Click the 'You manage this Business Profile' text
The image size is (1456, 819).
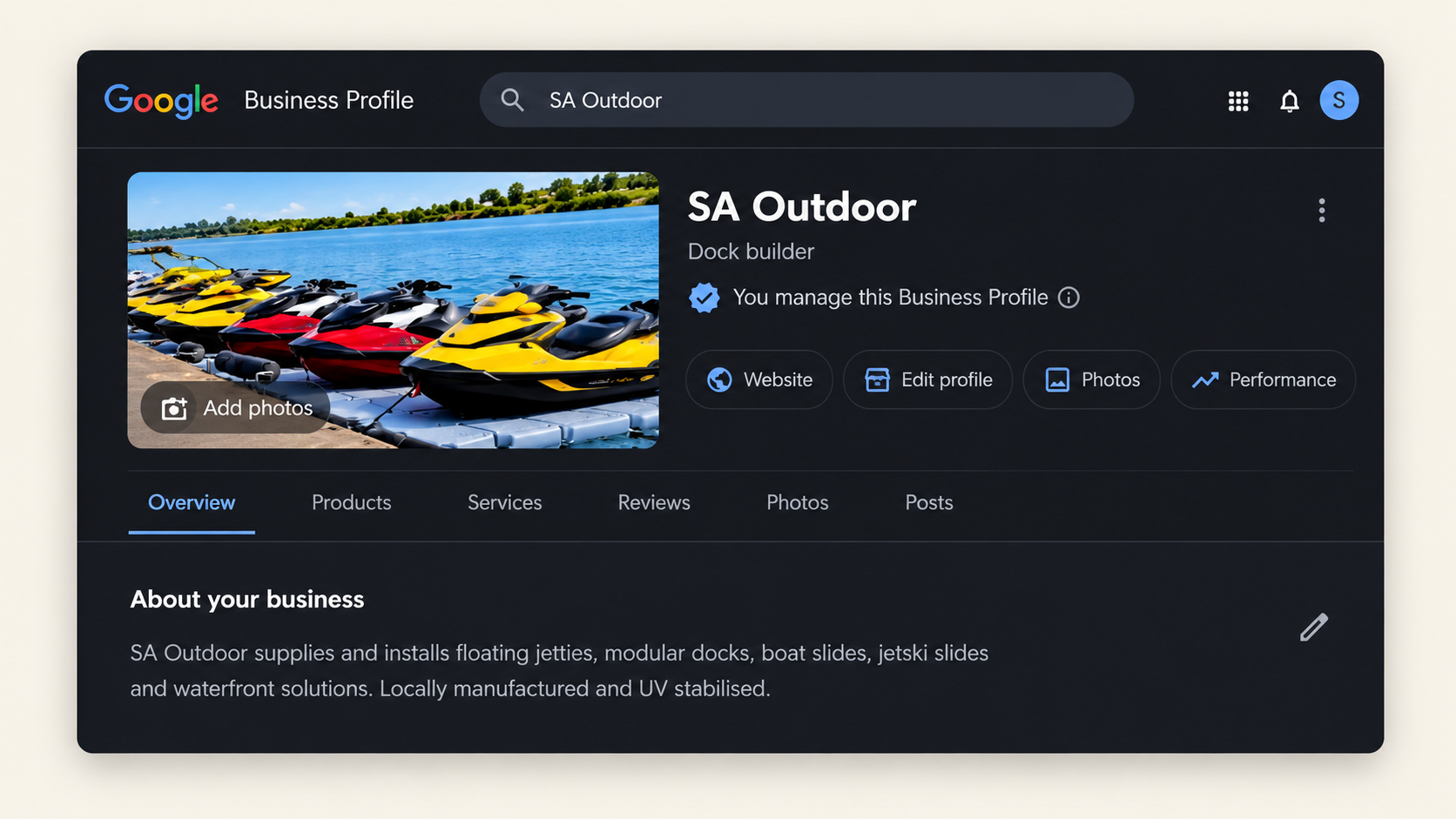click(890, 298)
